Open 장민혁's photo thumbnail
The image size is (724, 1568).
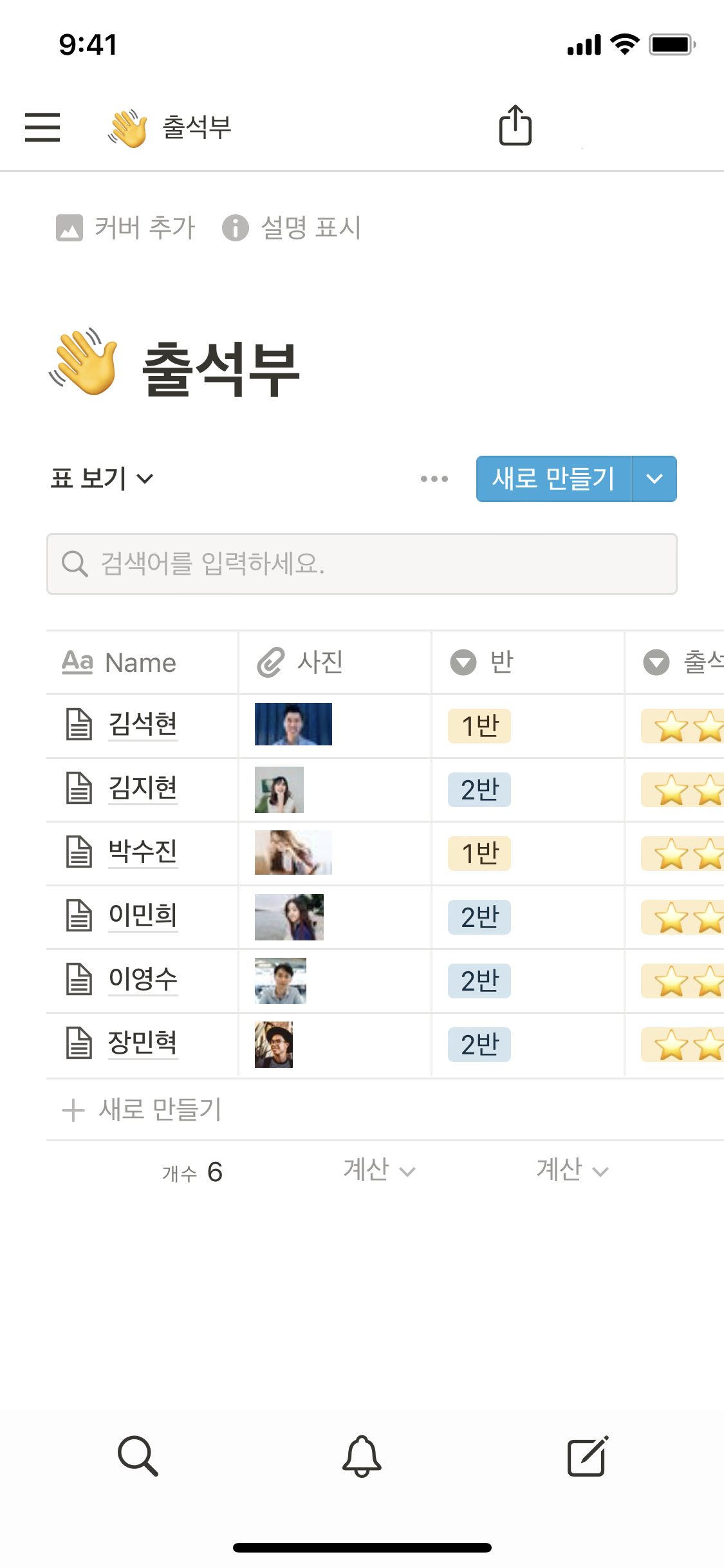coord(274,1044)
